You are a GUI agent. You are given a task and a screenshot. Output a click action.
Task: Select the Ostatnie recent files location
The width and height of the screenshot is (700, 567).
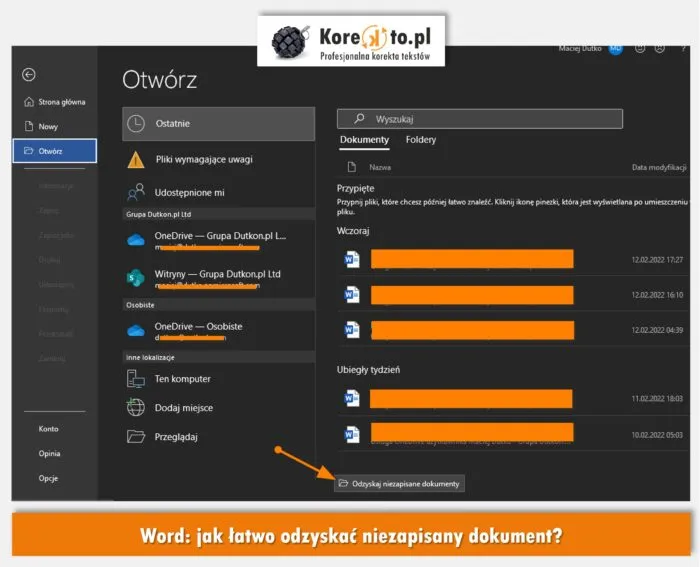(x=219, y=124)
